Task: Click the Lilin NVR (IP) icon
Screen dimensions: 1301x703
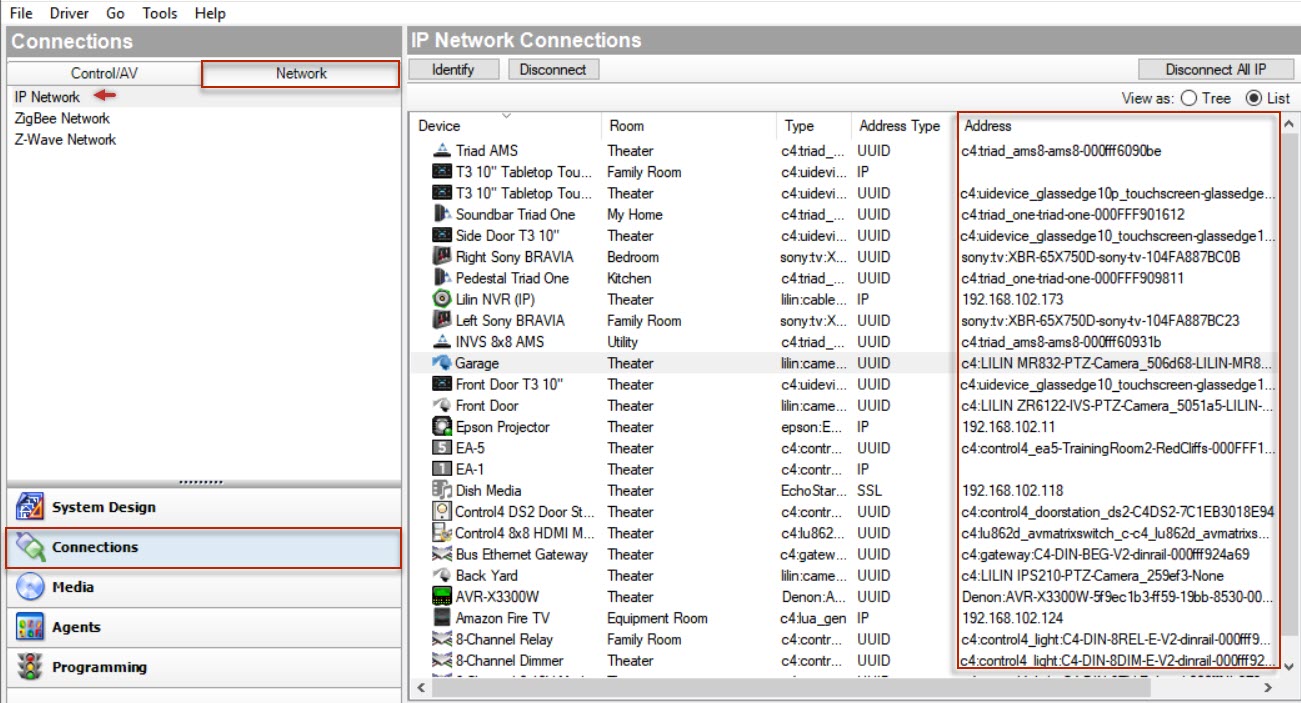Action: point(442,299)
